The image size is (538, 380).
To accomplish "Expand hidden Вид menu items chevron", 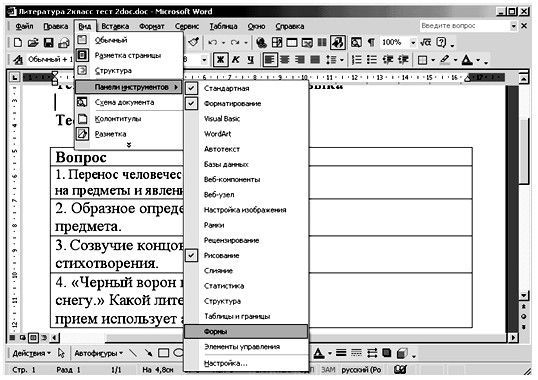I will 129,145.
